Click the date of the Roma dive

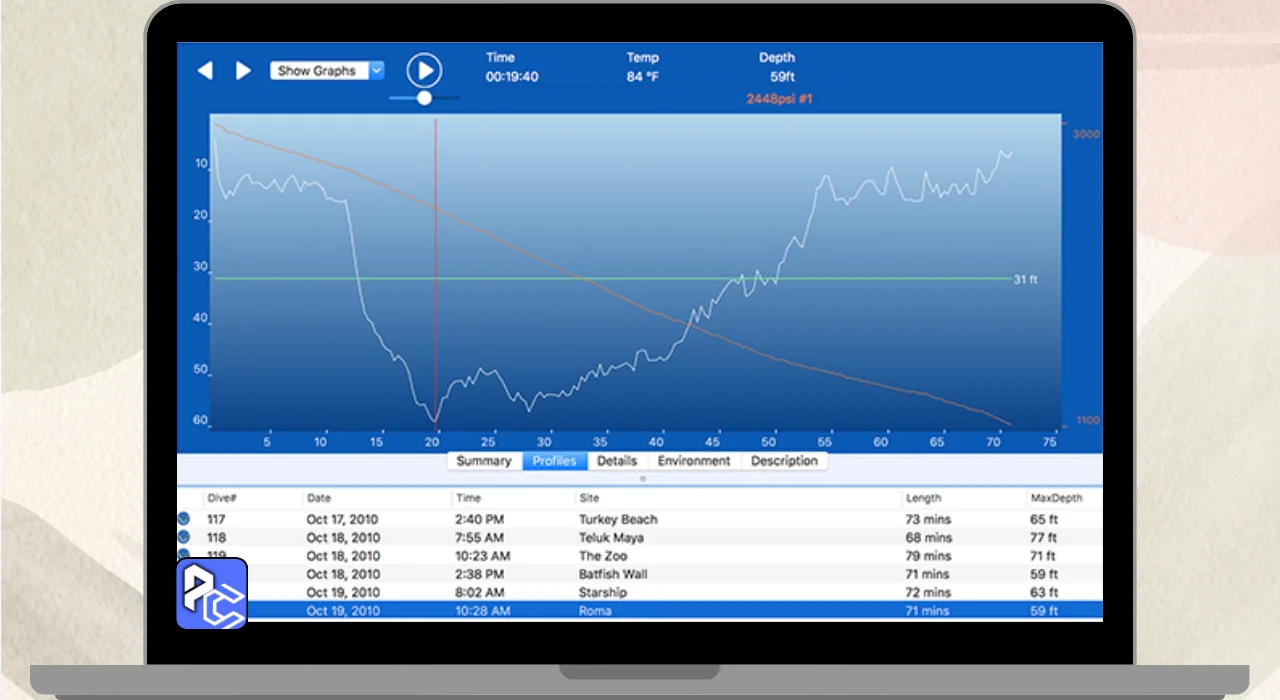(343, 611)
